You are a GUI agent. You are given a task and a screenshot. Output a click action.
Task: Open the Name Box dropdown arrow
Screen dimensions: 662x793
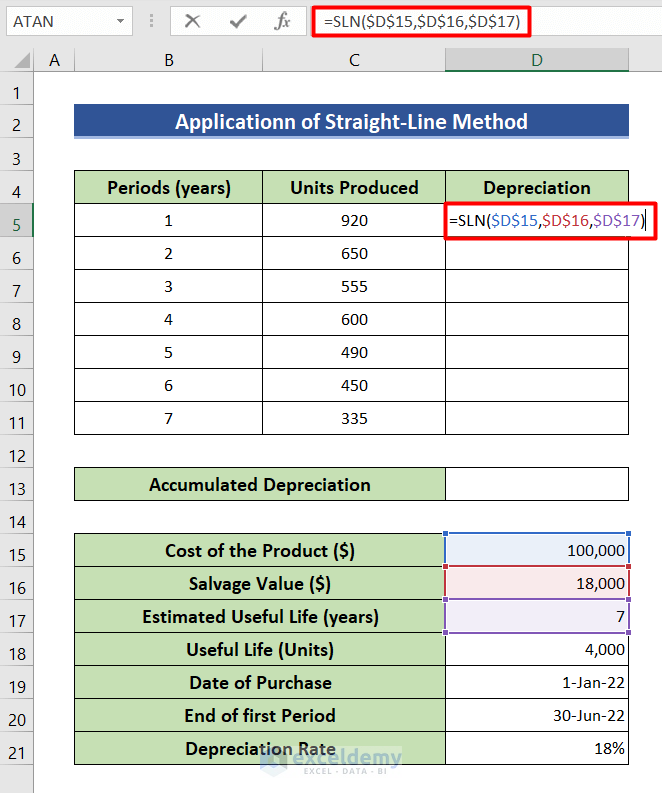pos(120,21)
